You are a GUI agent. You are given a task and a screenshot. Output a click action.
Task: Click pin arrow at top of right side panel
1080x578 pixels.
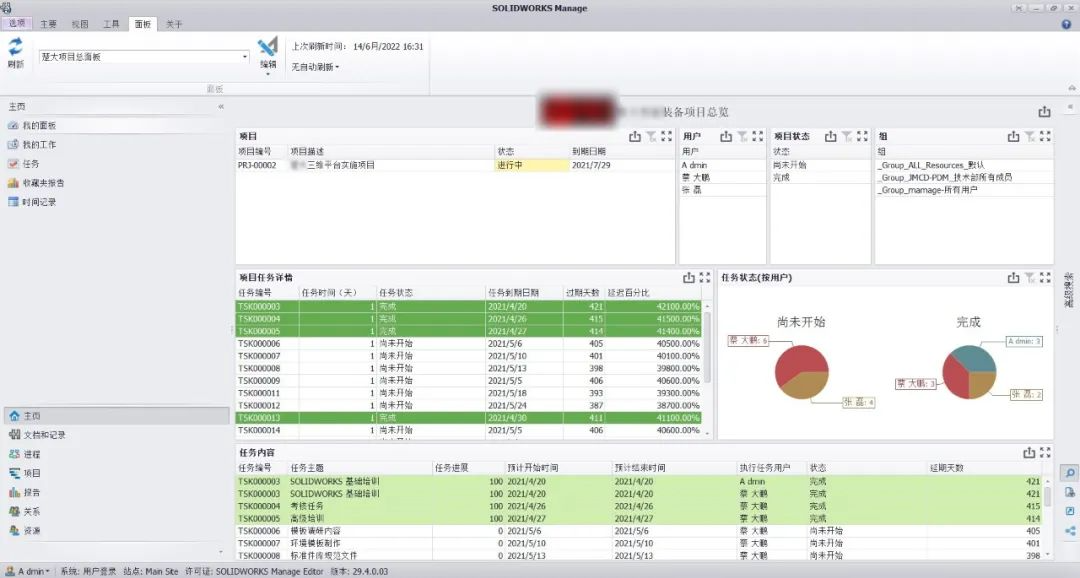point(1070,107)
